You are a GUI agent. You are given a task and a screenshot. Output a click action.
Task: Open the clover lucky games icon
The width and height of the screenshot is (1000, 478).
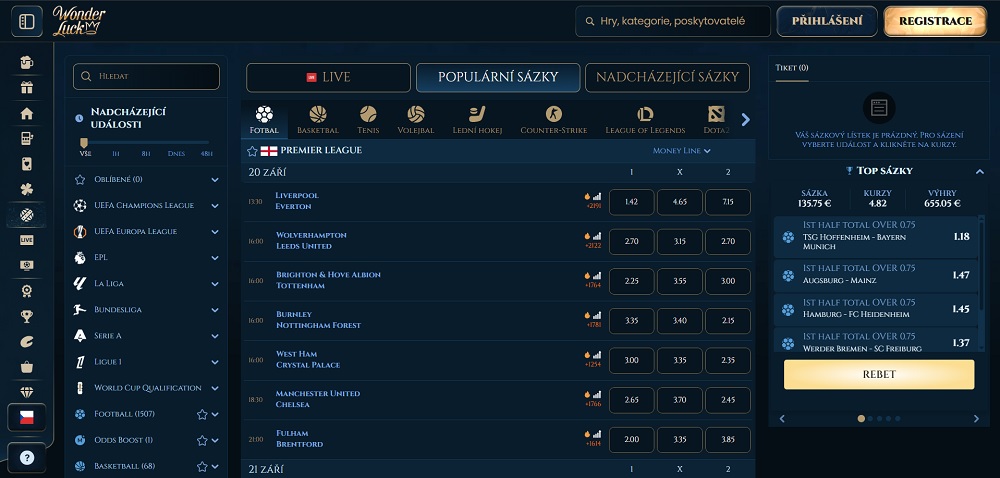pyautogui.click(x=27, y=189)
